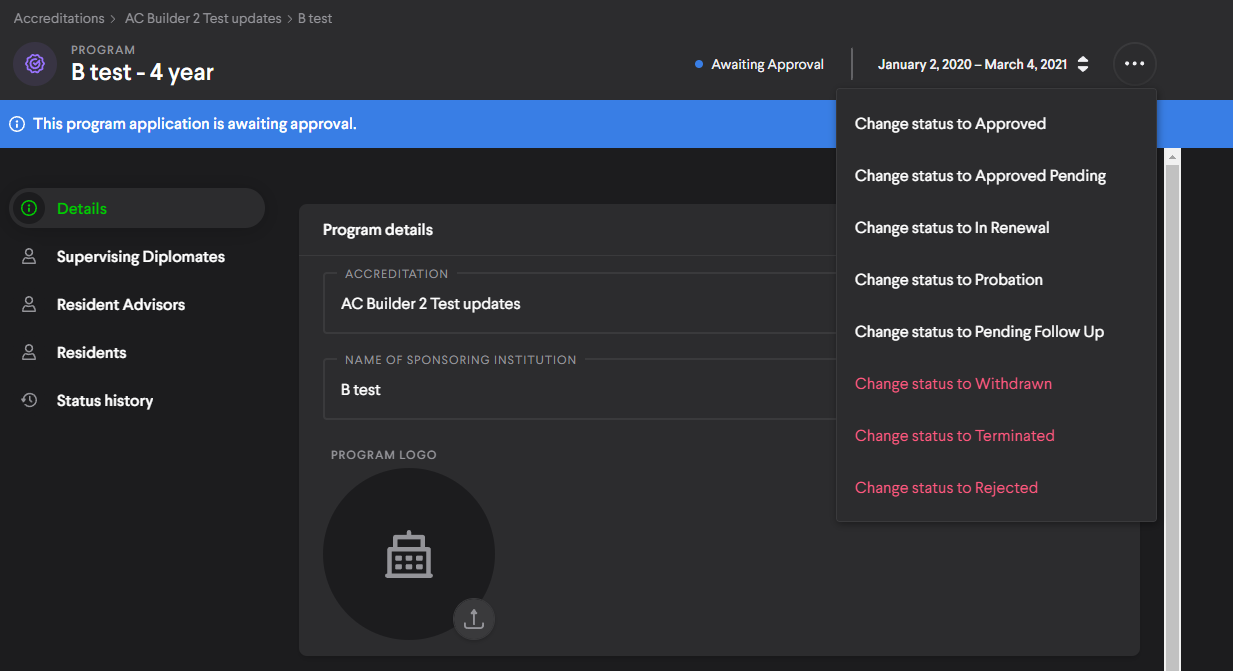Viewport: 1233px width, 671px height.
Task: Click the program badge icon beside B test title
Action: point(34,64)
